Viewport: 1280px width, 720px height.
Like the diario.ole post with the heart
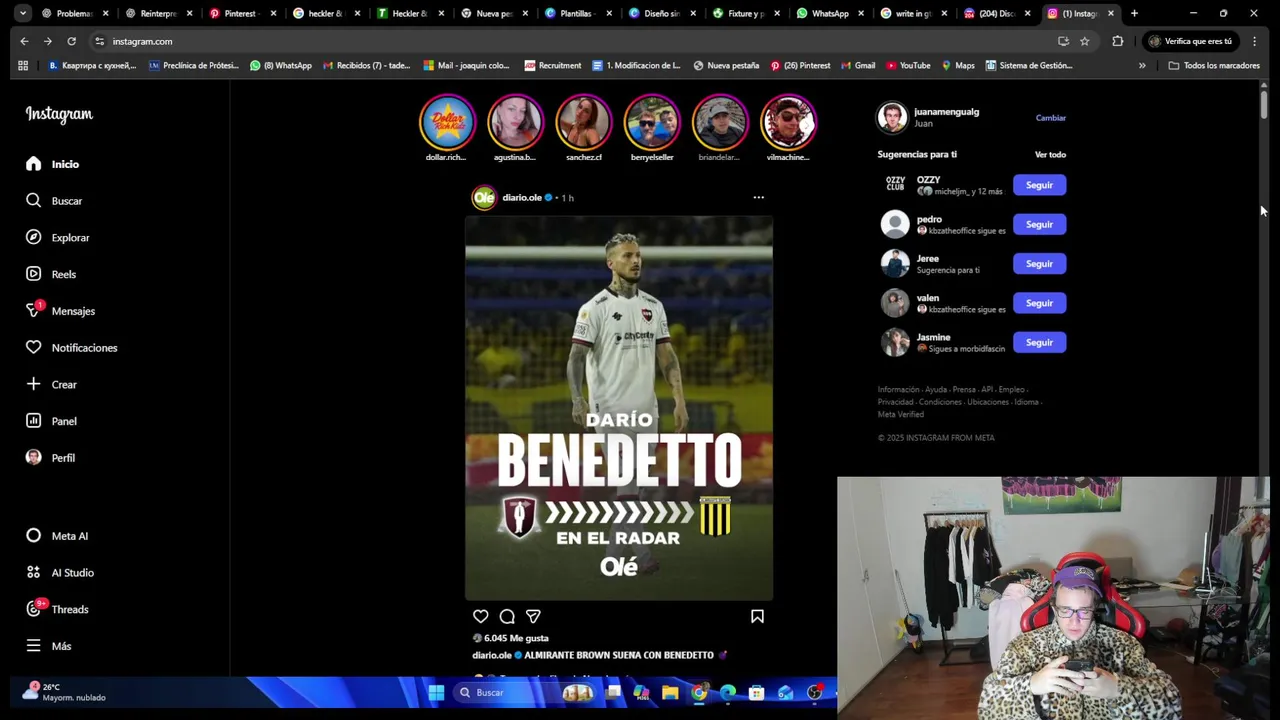[x=481, y=617]
